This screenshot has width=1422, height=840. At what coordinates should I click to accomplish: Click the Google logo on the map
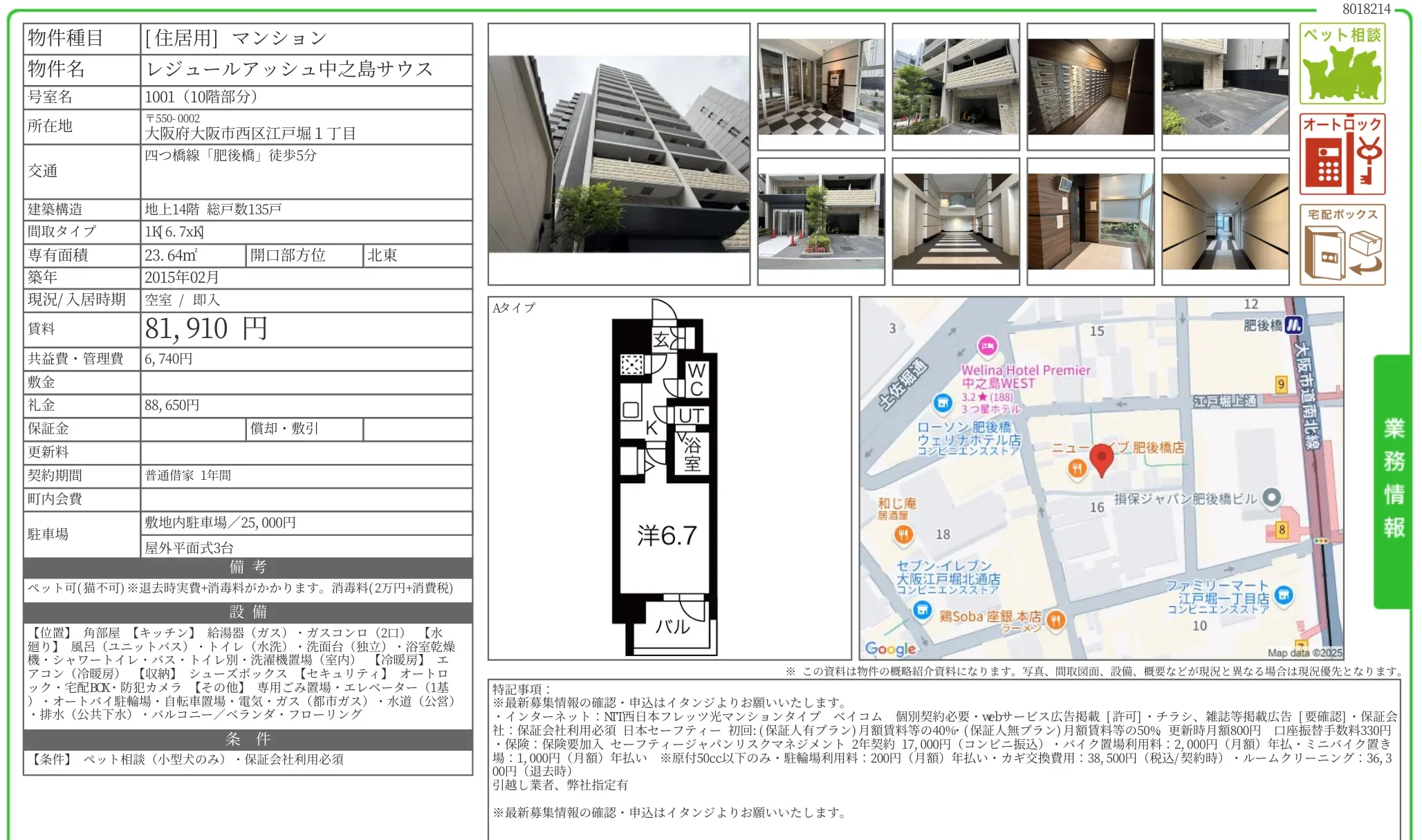(x=890, y=648)
